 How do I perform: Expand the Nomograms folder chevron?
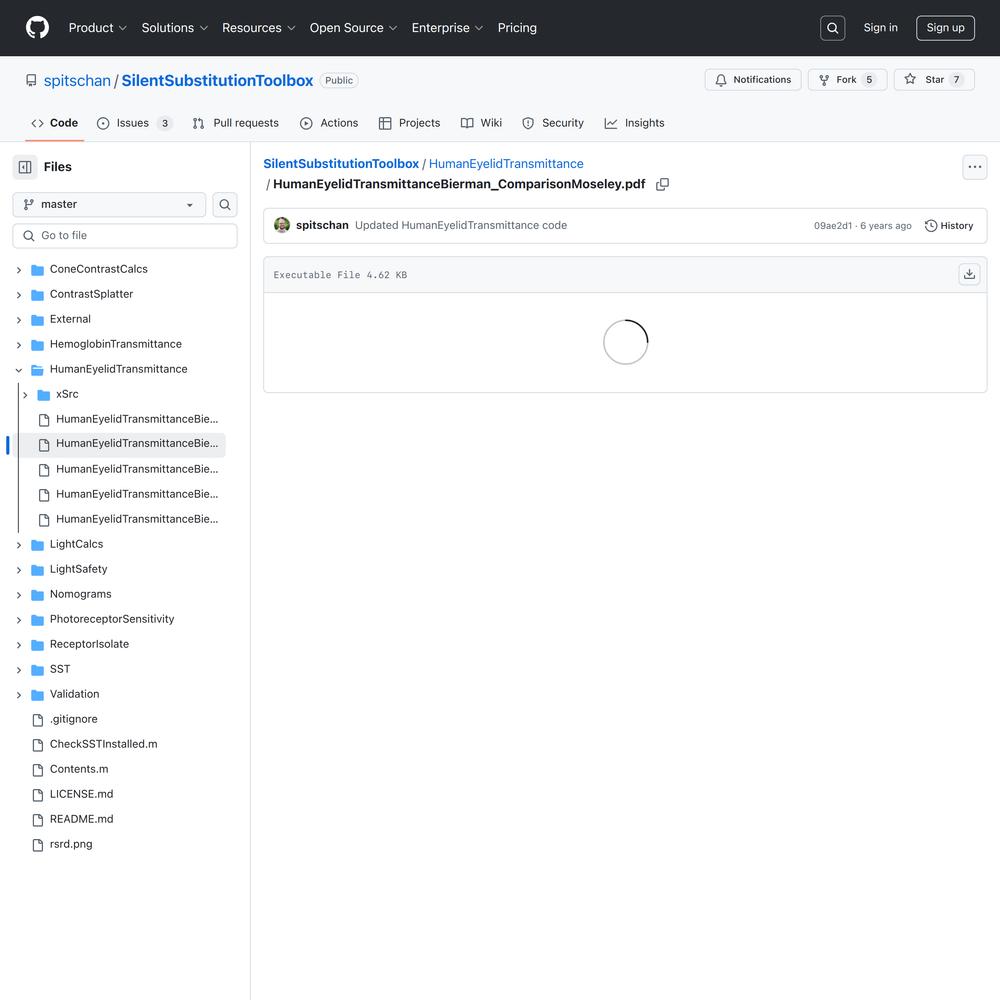pyautogui.click(x=18, y=594)
